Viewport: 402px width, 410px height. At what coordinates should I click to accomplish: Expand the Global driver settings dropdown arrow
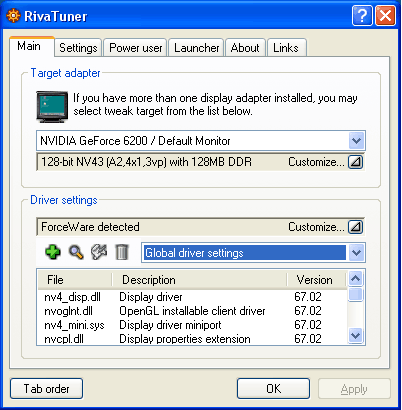[x=356, y=253]
